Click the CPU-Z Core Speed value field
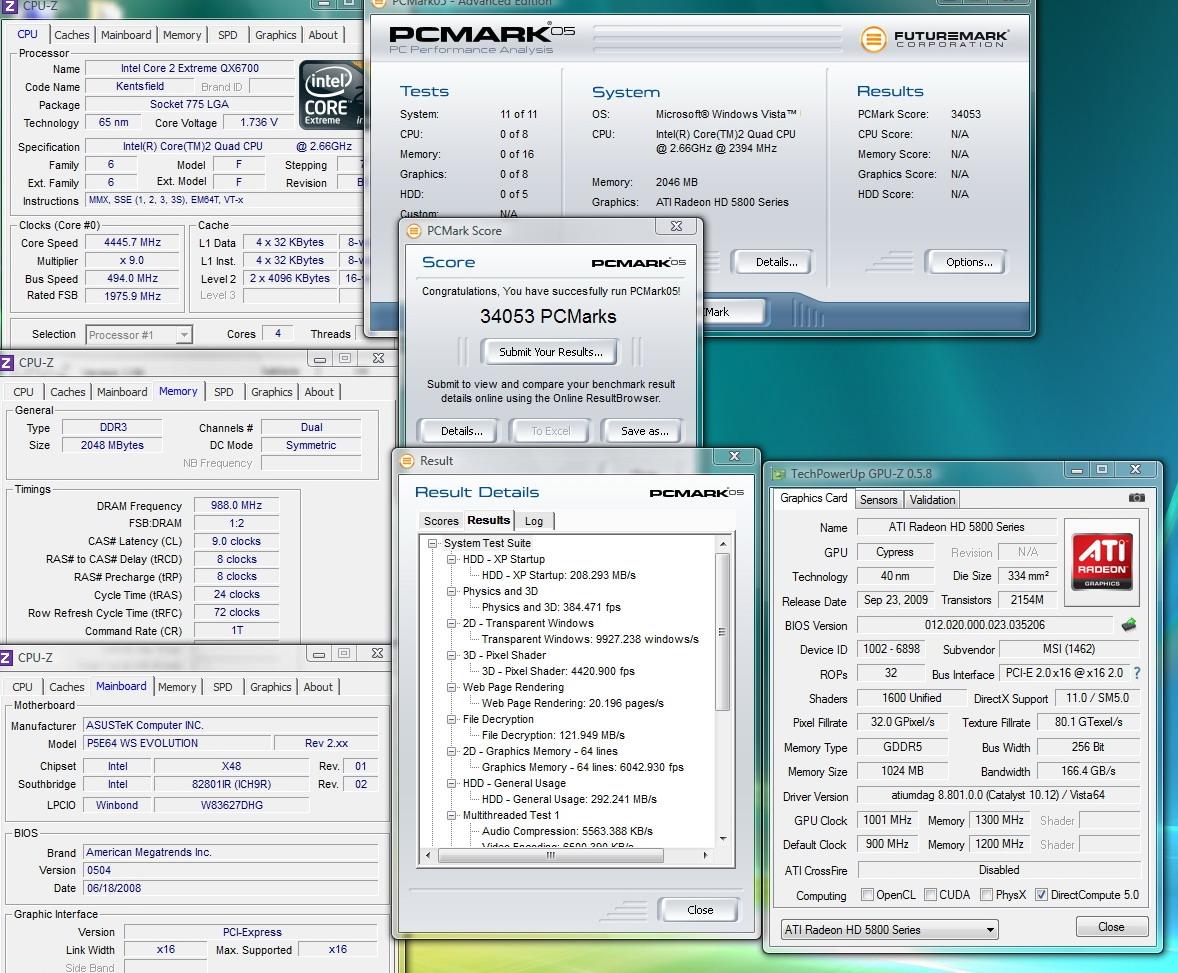1178x973 pixels. (132, 242)
